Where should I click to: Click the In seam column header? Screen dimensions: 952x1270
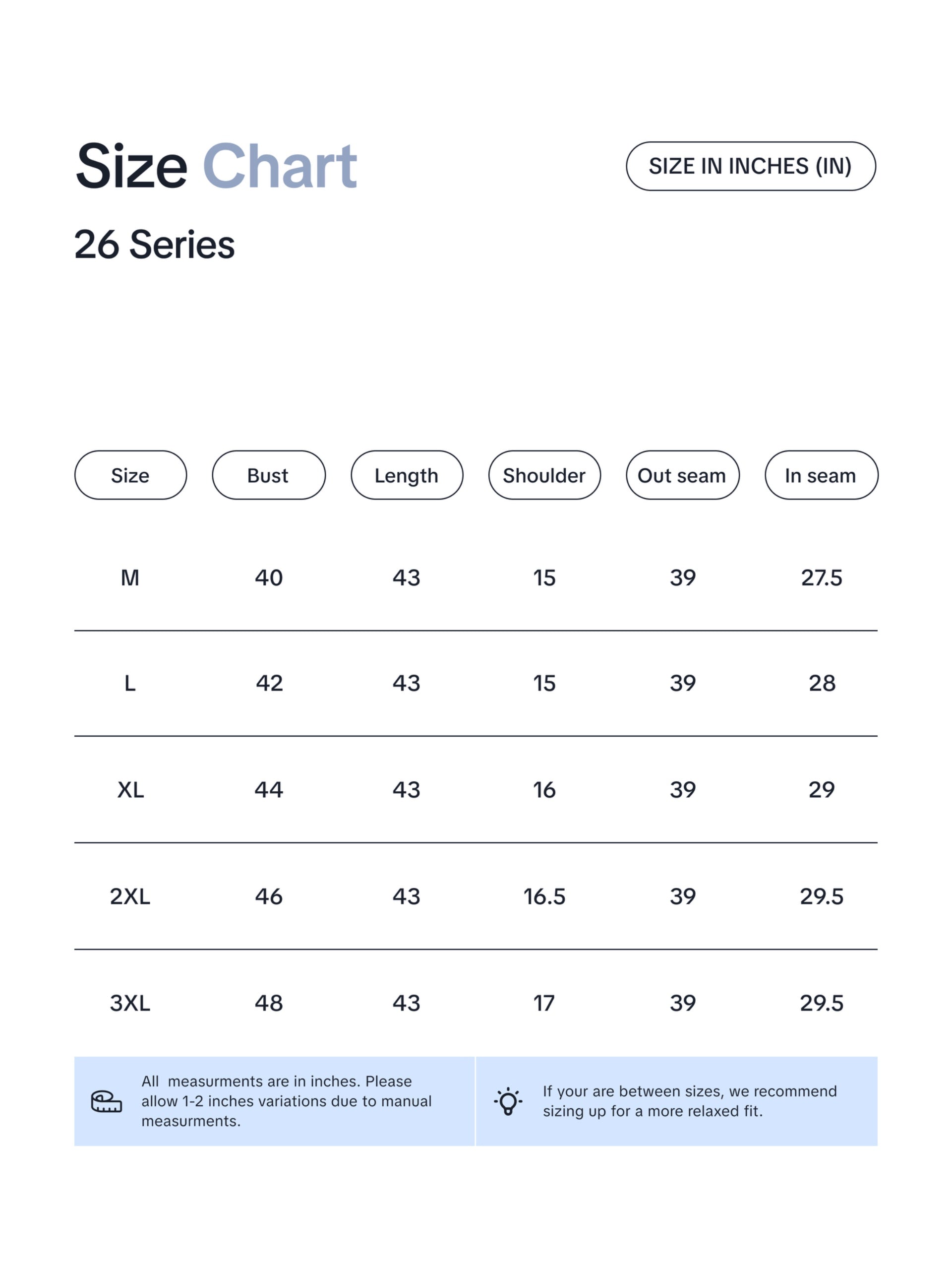[821, 475]
